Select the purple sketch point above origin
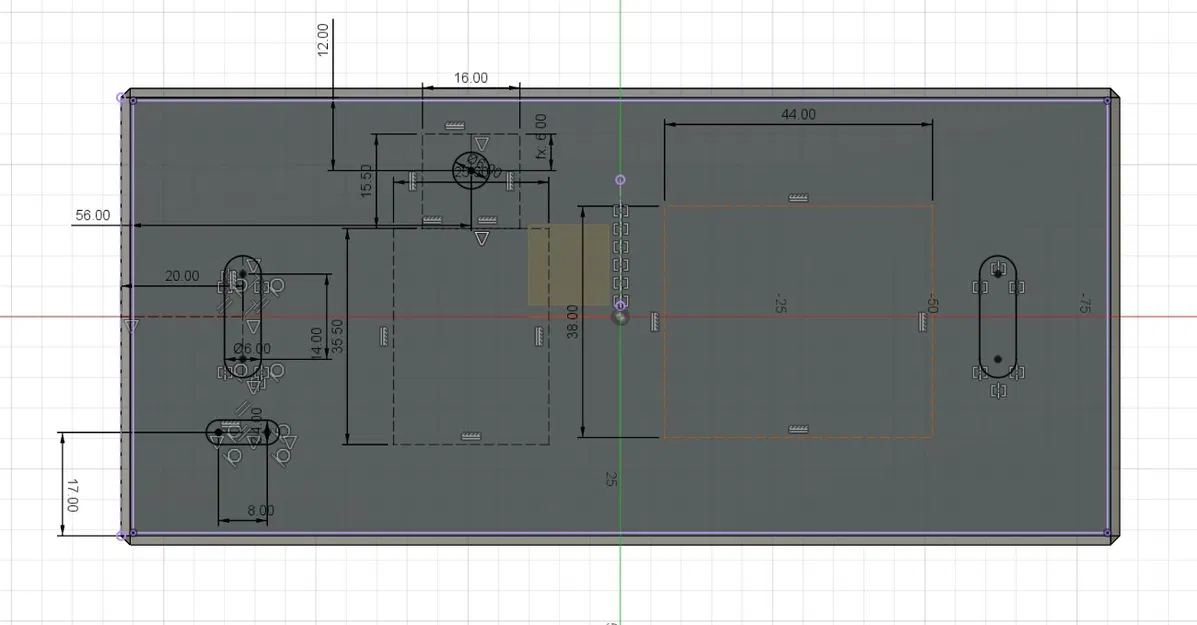 pos(620,180)
